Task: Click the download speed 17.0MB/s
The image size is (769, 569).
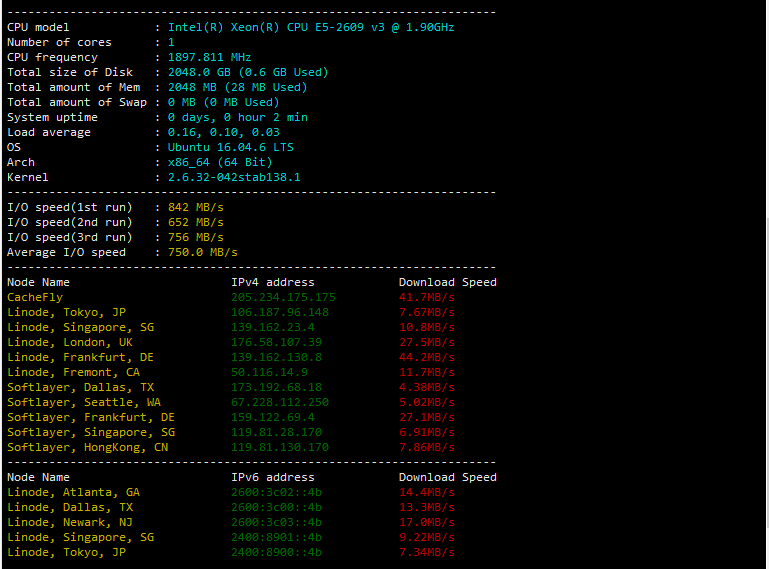Action: [x=427, y=522]
